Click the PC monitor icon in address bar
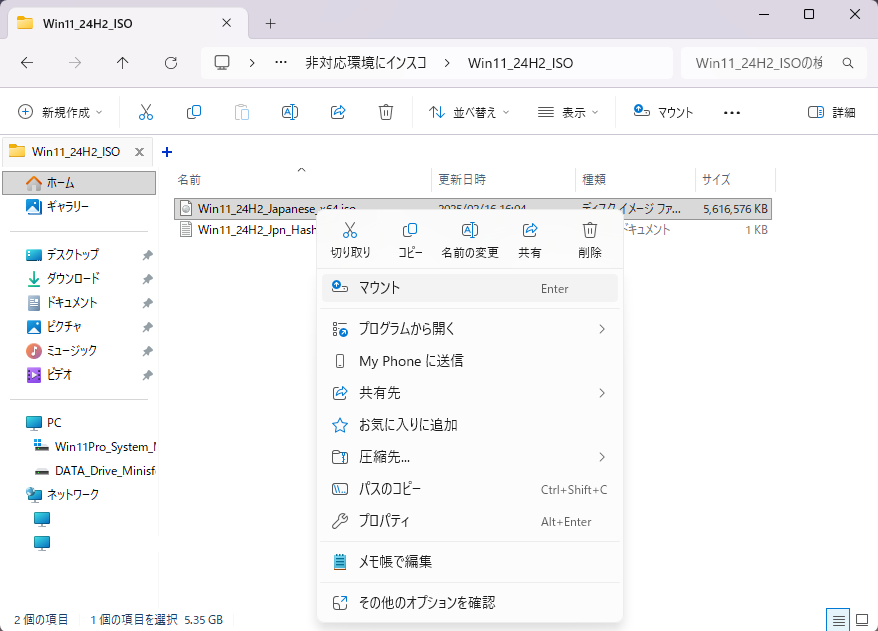878x631 pixels. [222, 63]
